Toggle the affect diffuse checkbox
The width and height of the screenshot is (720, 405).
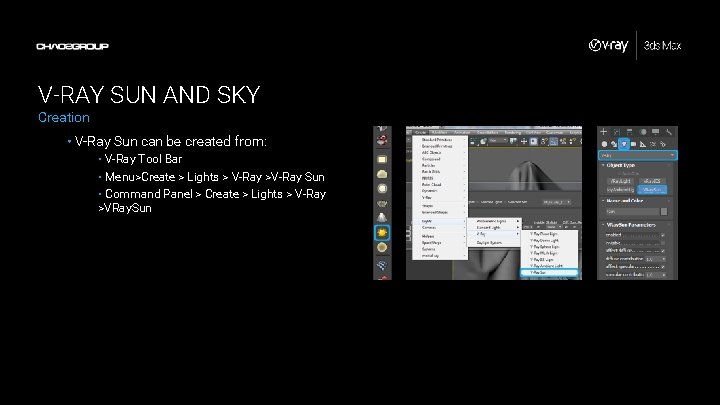pos(663,251)
